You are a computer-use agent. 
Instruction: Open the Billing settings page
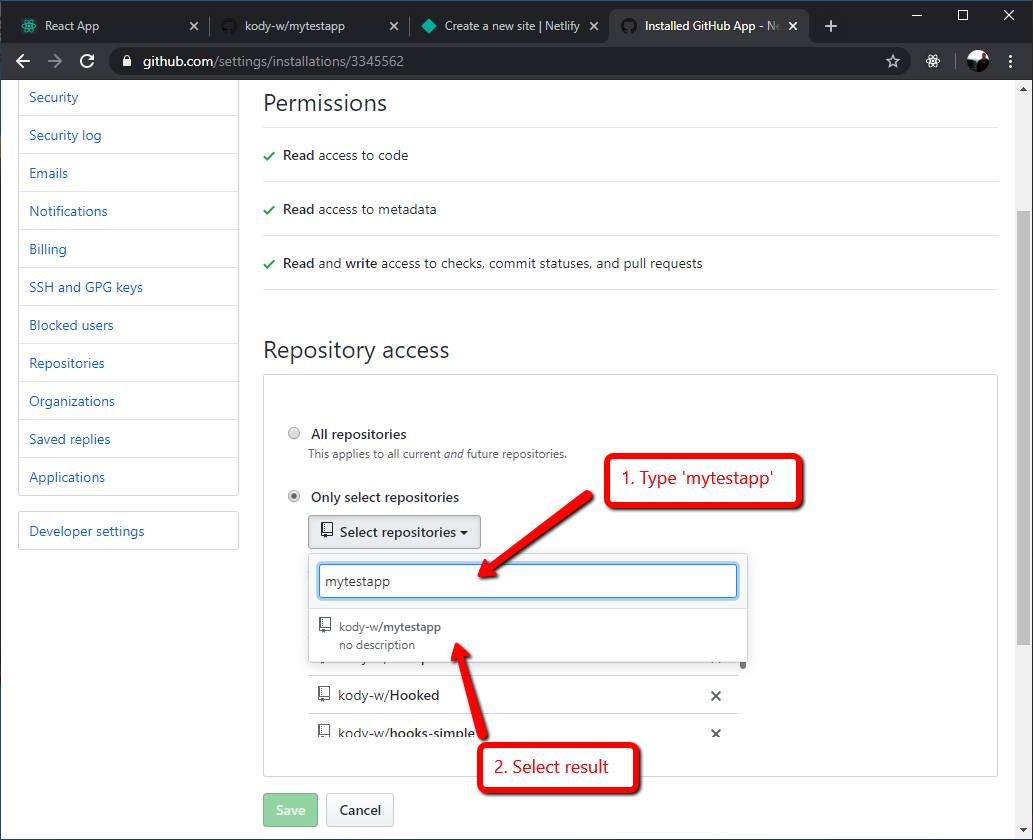tap(47, 249)
